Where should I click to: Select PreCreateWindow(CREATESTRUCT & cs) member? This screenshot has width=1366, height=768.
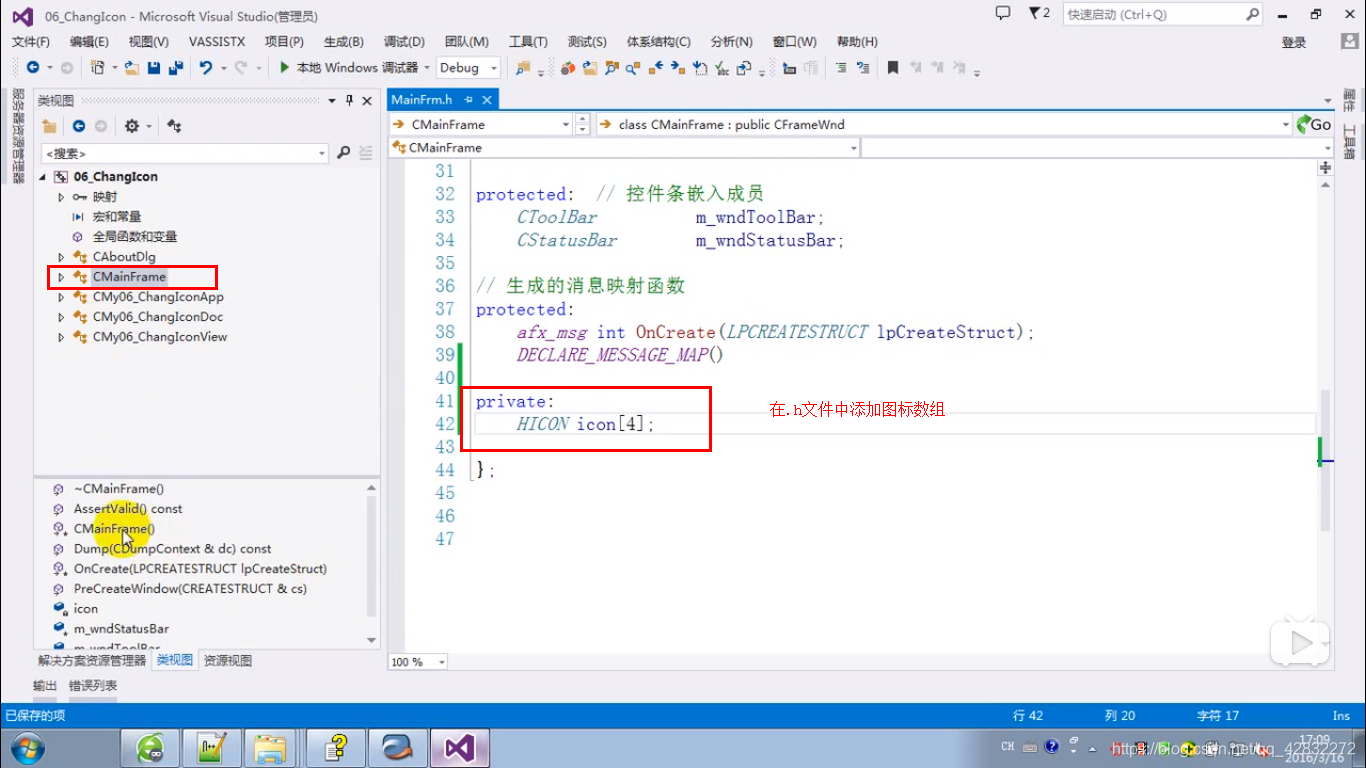click(190, 589)
